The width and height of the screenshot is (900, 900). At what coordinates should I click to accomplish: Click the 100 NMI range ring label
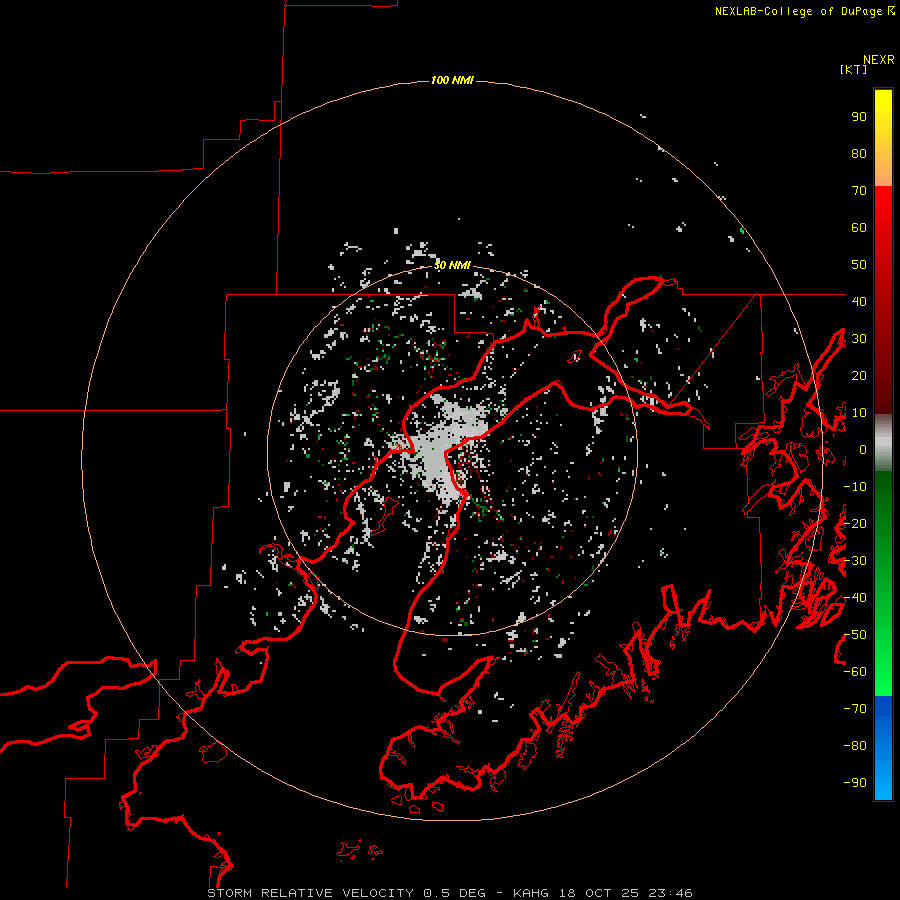tap(452, 80)
